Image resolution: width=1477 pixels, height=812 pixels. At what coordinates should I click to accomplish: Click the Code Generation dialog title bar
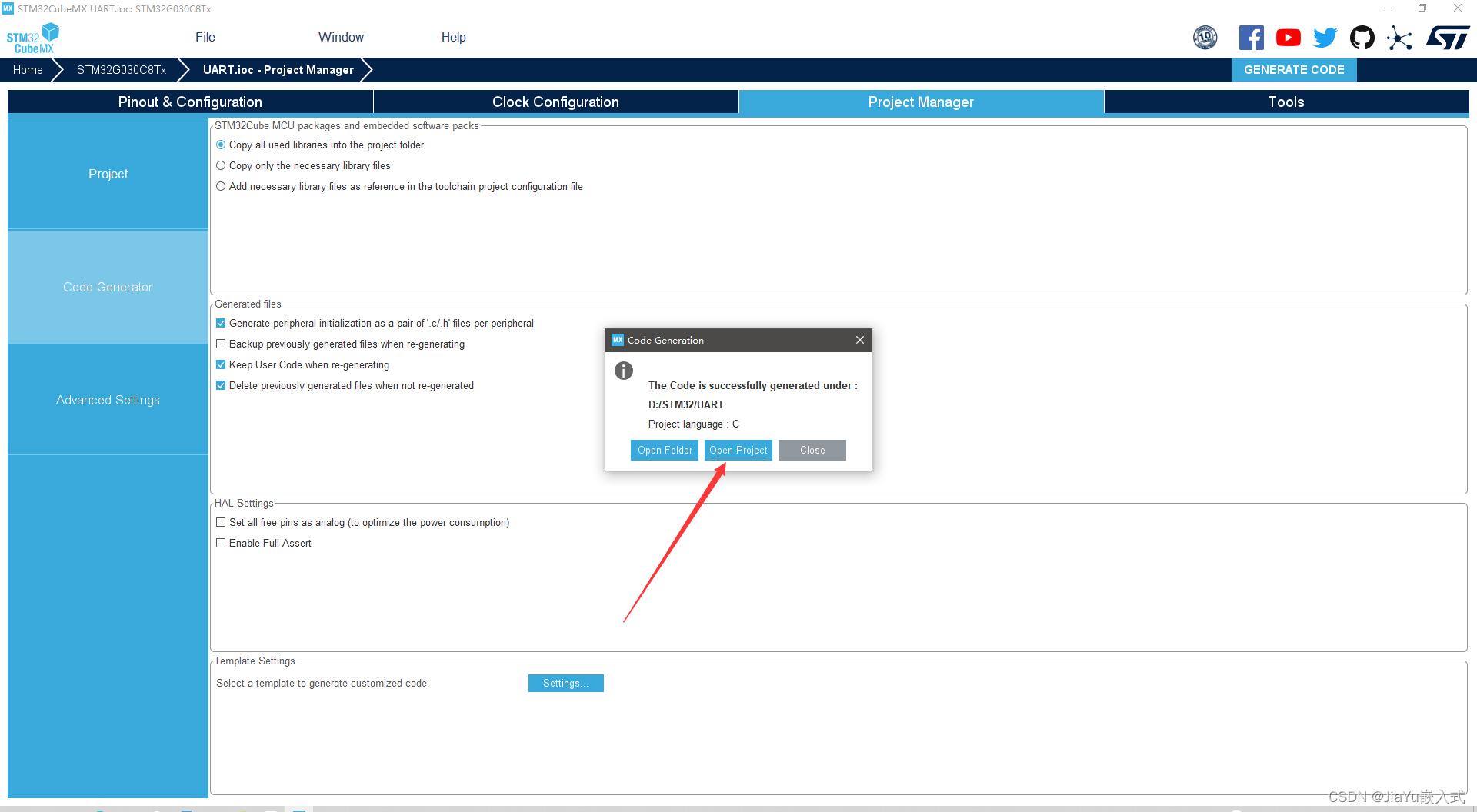pos(738,340)
